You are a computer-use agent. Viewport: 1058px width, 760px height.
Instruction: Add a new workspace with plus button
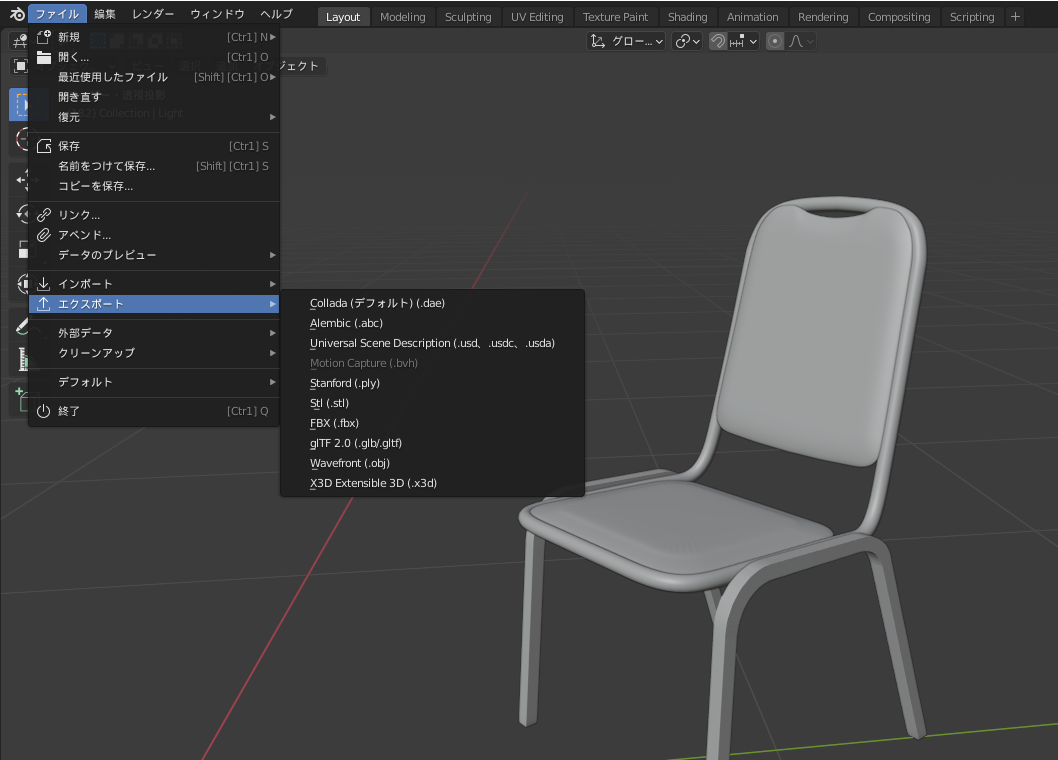coord(1015,17)
